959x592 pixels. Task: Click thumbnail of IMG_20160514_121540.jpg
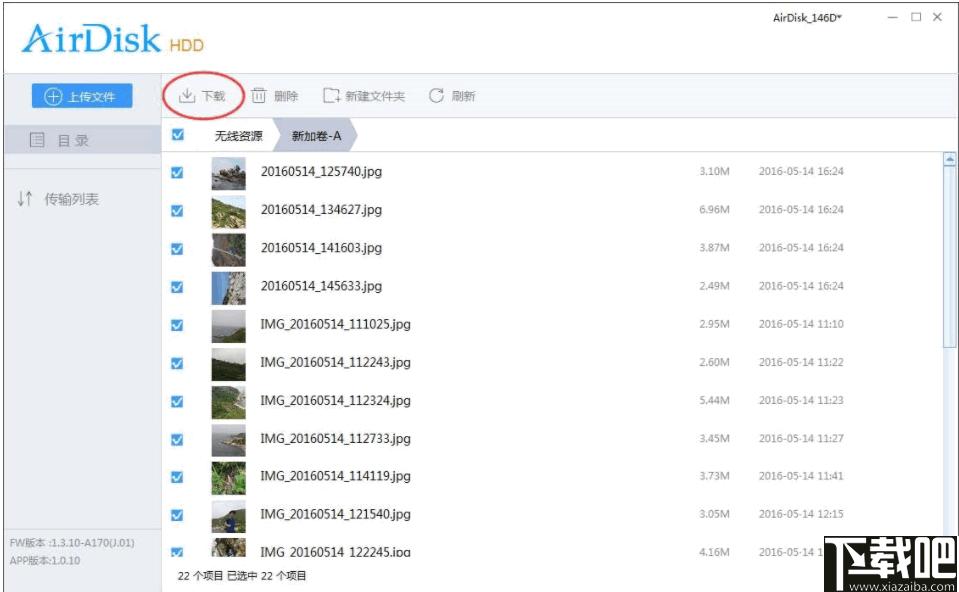(229, 517)
